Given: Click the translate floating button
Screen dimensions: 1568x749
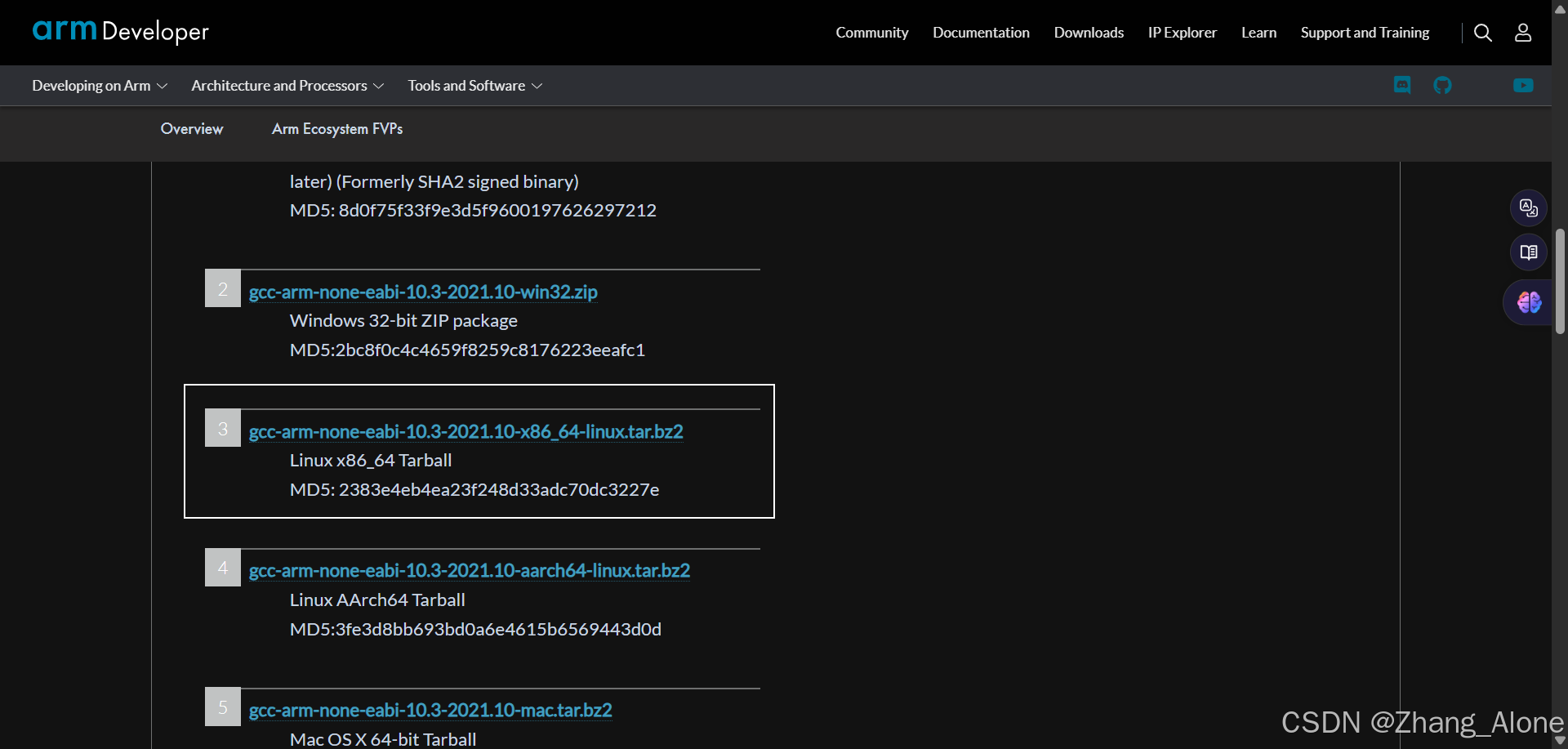Looking at the screenshot, I should [1529, 208].
